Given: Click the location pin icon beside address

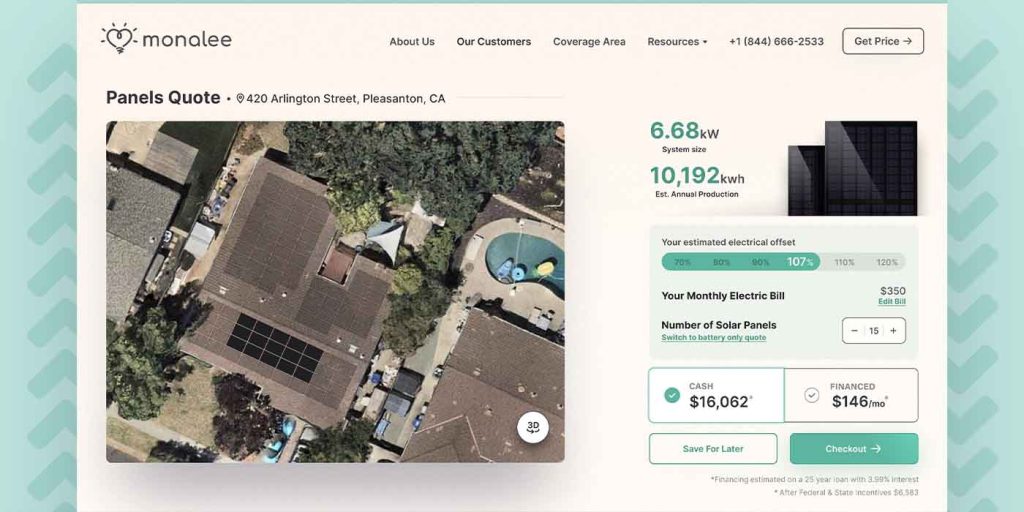Looking at the screenshot, I should click(240, 99).
